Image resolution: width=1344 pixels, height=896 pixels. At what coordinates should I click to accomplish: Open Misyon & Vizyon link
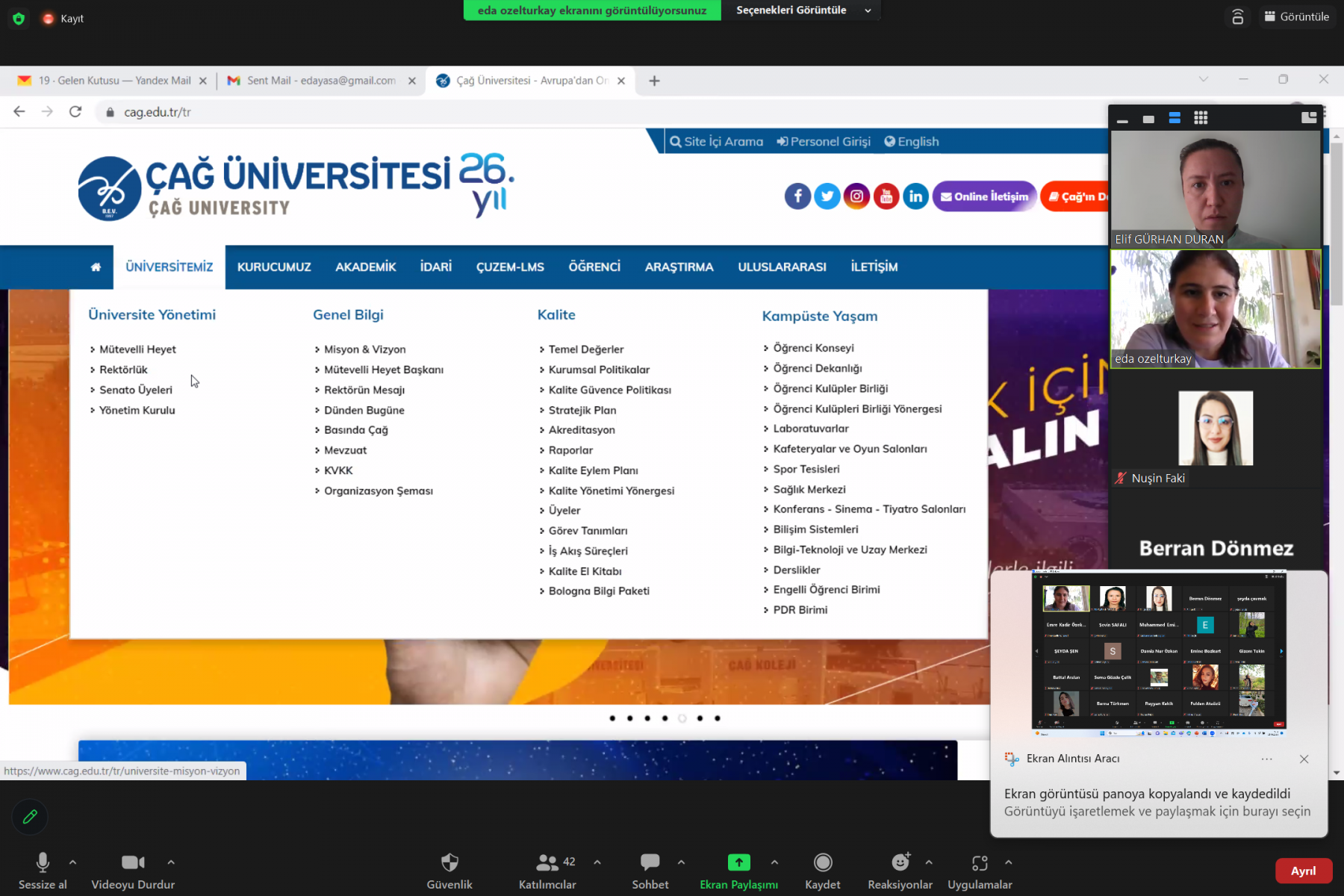(365, 349)
